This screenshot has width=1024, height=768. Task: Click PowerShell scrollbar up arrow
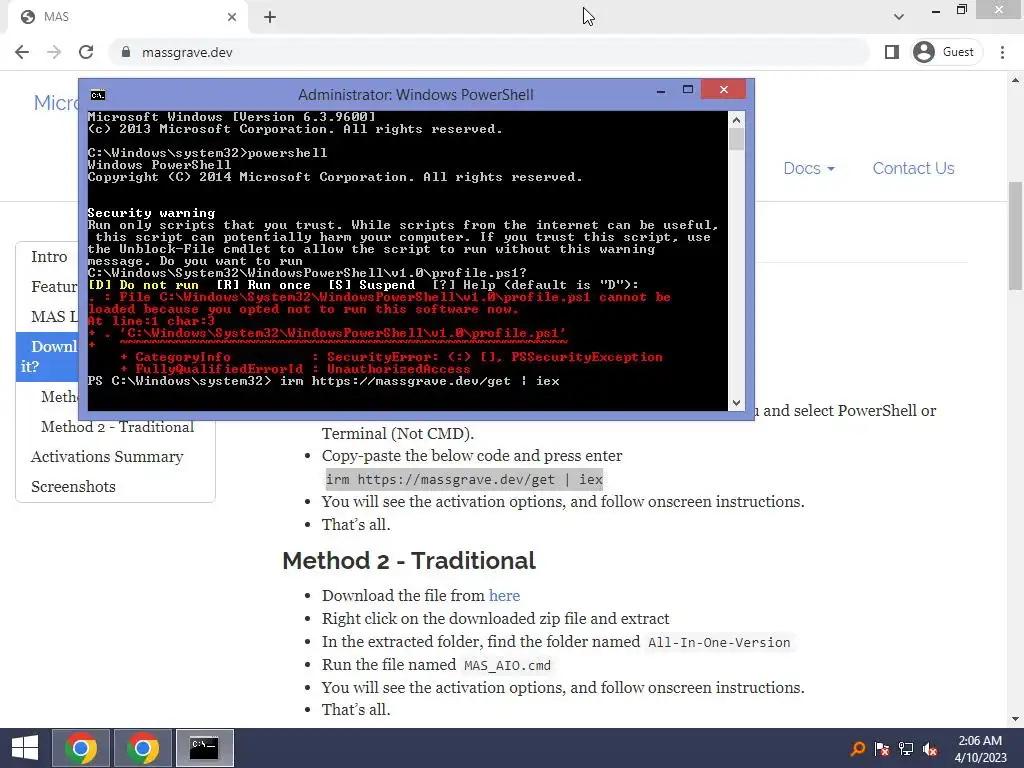point(736,120)
